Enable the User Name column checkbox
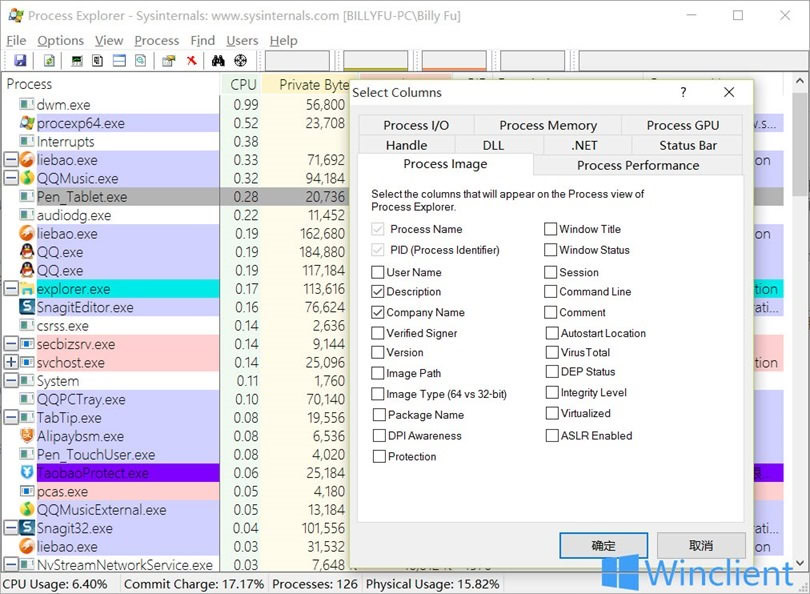Screen dimensions: 810x594 click(378, 272)
